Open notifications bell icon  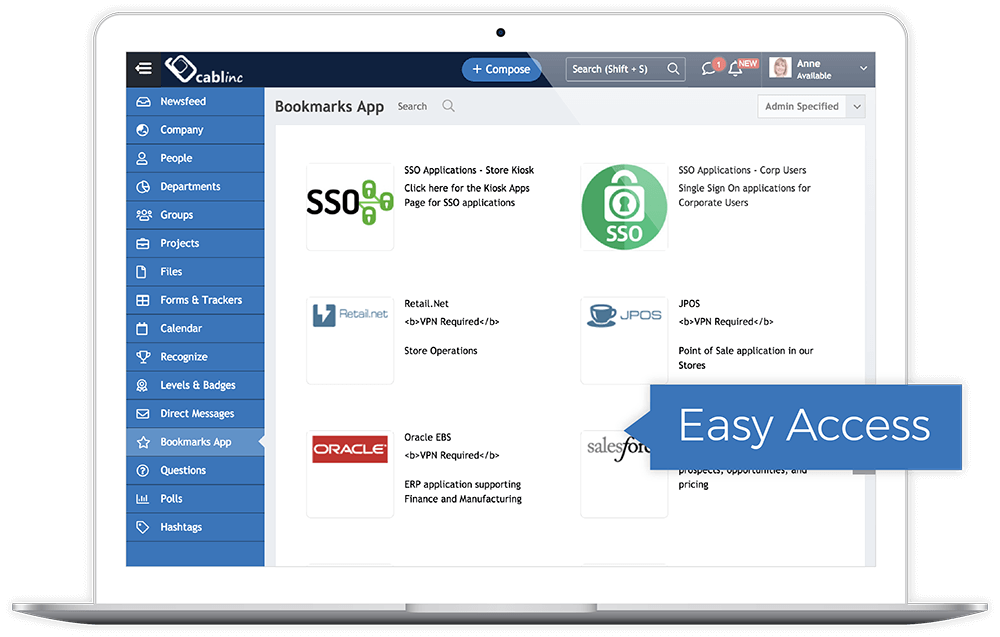(x=735, y=68)
